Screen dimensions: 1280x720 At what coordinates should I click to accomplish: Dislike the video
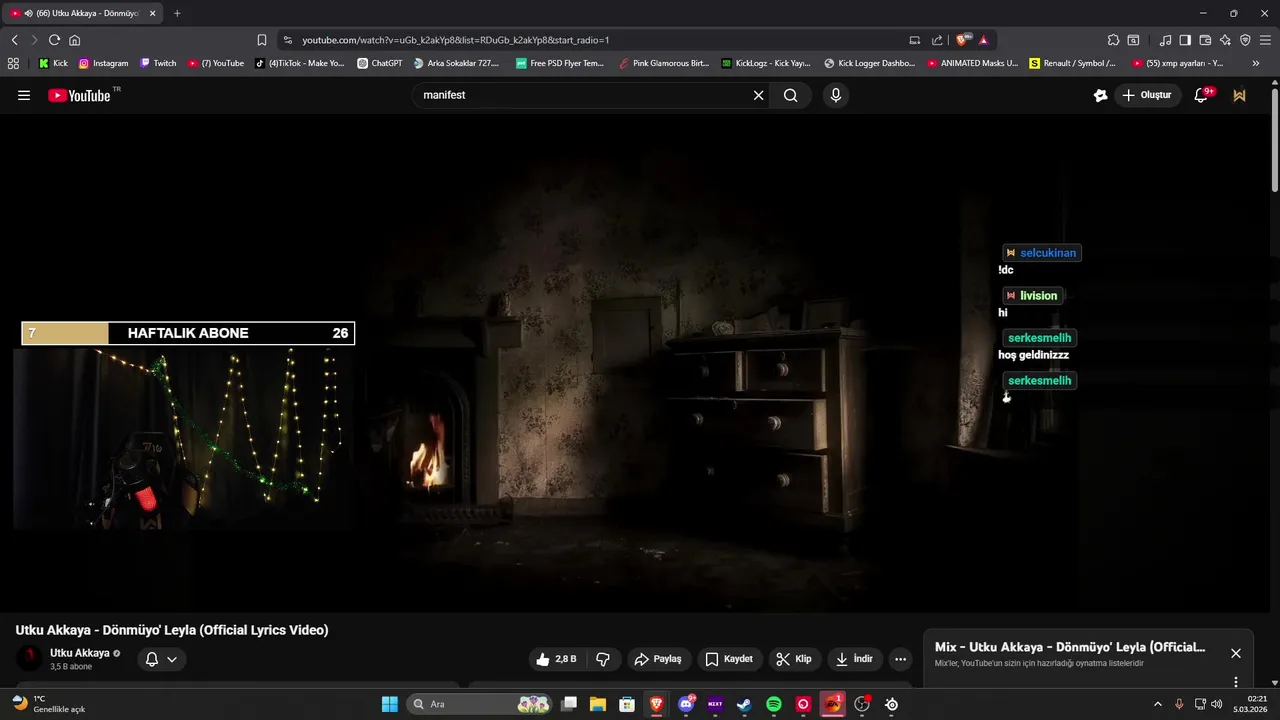click(603, 659)
